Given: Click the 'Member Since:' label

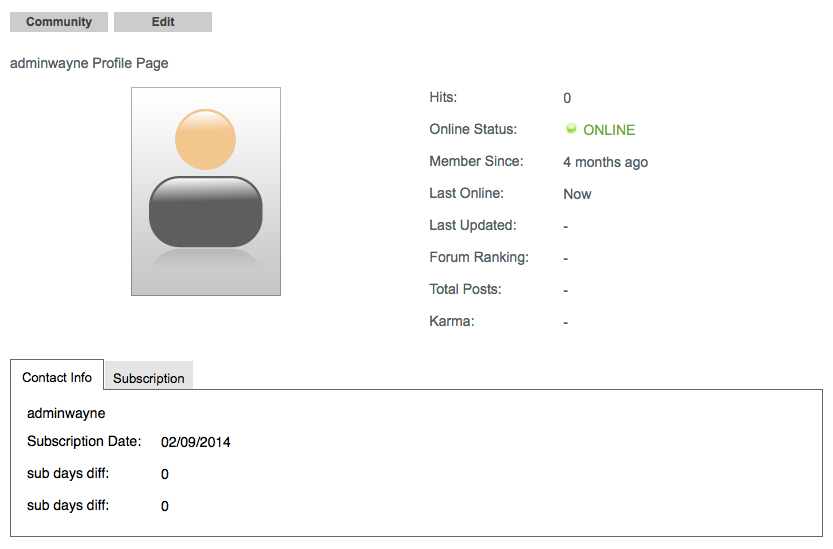Looking at the screenshot, I should tap(477, 161).
